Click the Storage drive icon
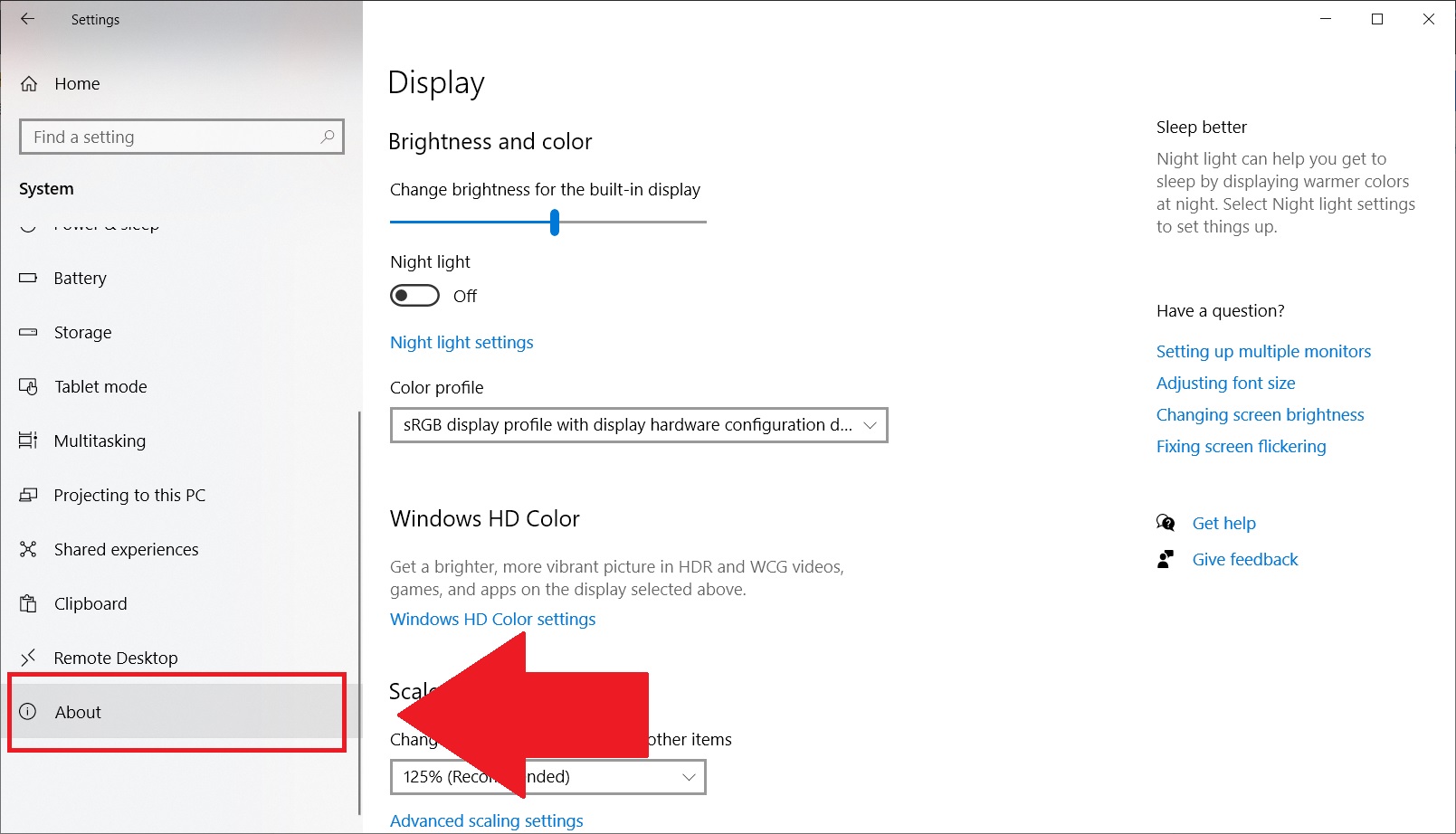Screen dimensions: 1456x834 pos(28,332)
